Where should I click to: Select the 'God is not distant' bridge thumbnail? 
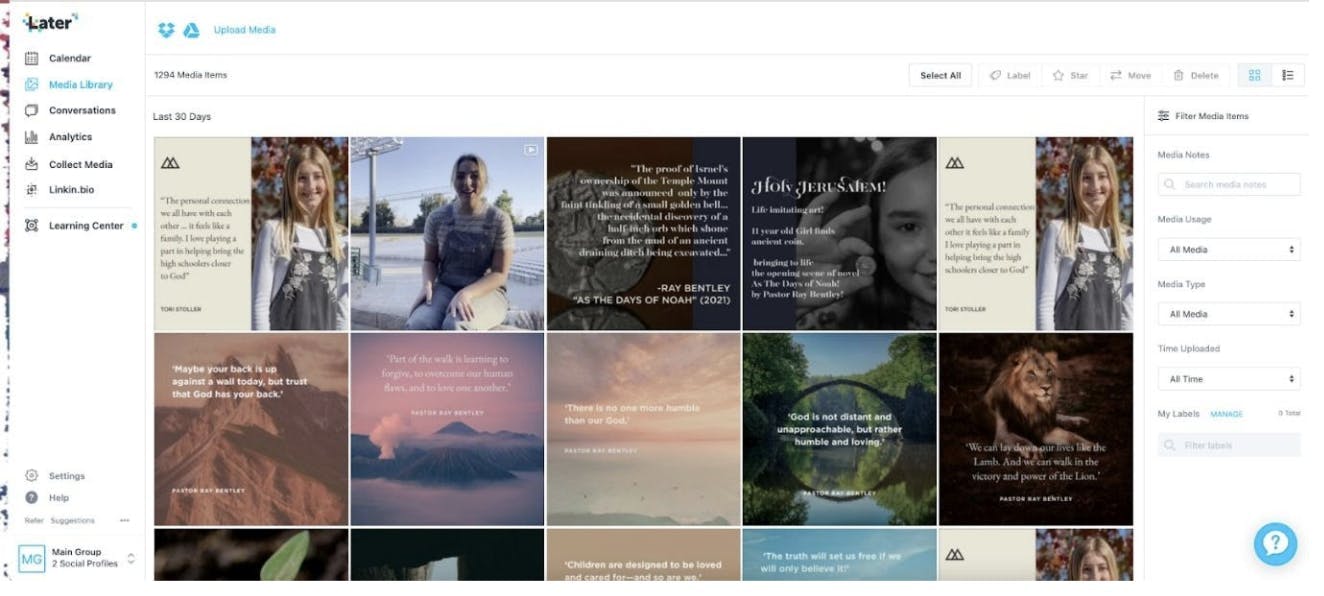(839, 429)
